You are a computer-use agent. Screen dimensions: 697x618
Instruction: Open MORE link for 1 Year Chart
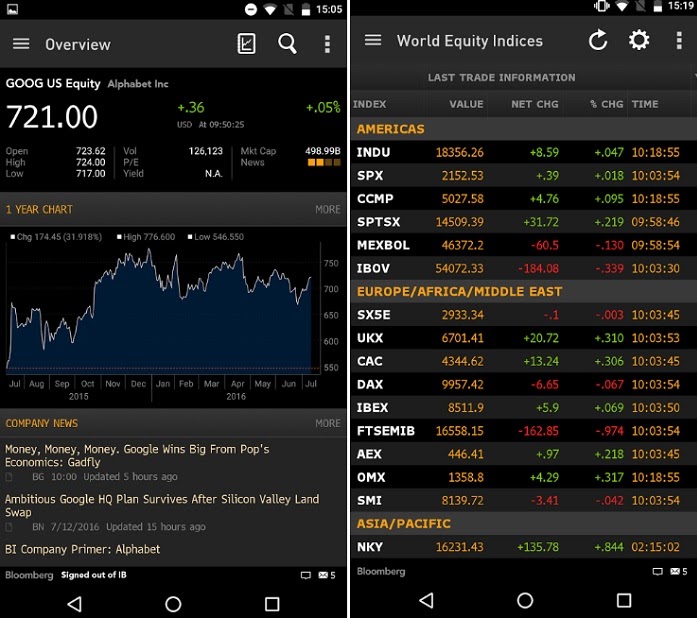(328, 209)
